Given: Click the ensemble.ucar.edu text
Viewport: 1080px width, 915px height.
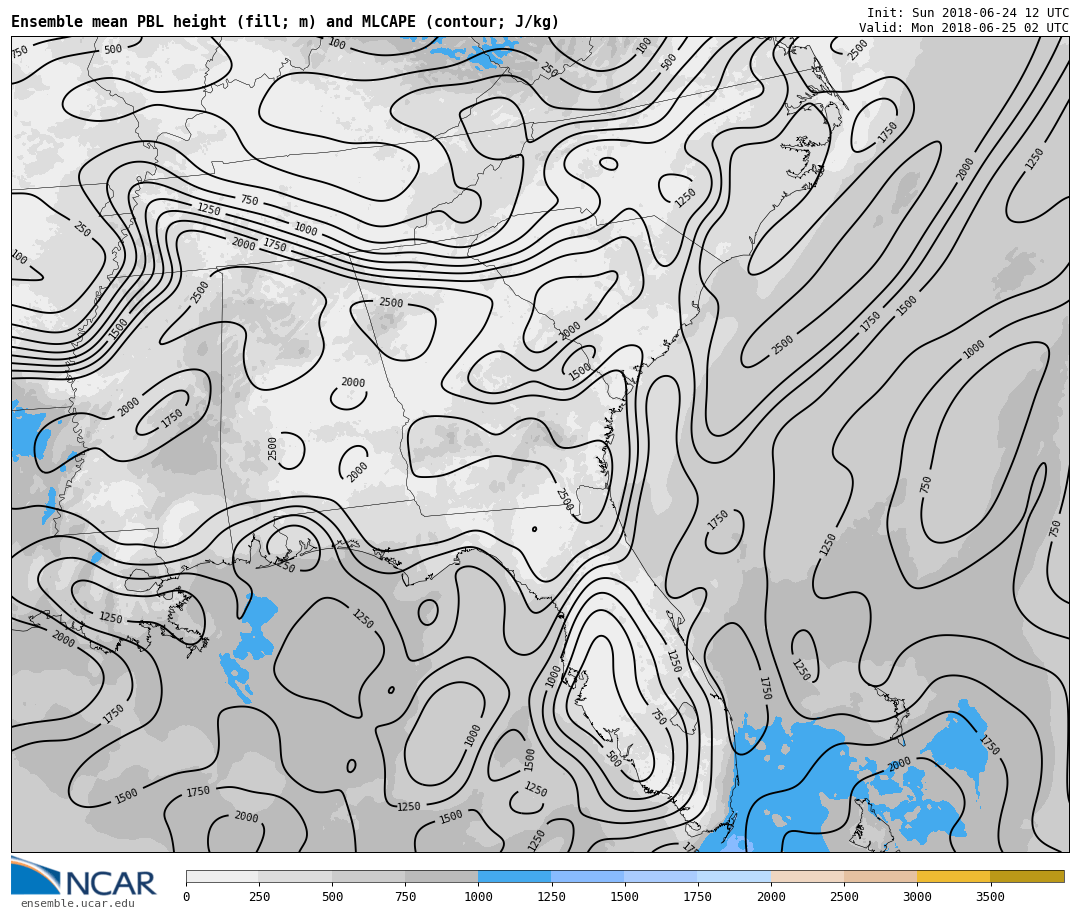Looking at the screenshot, I should (x=78, y=903).
